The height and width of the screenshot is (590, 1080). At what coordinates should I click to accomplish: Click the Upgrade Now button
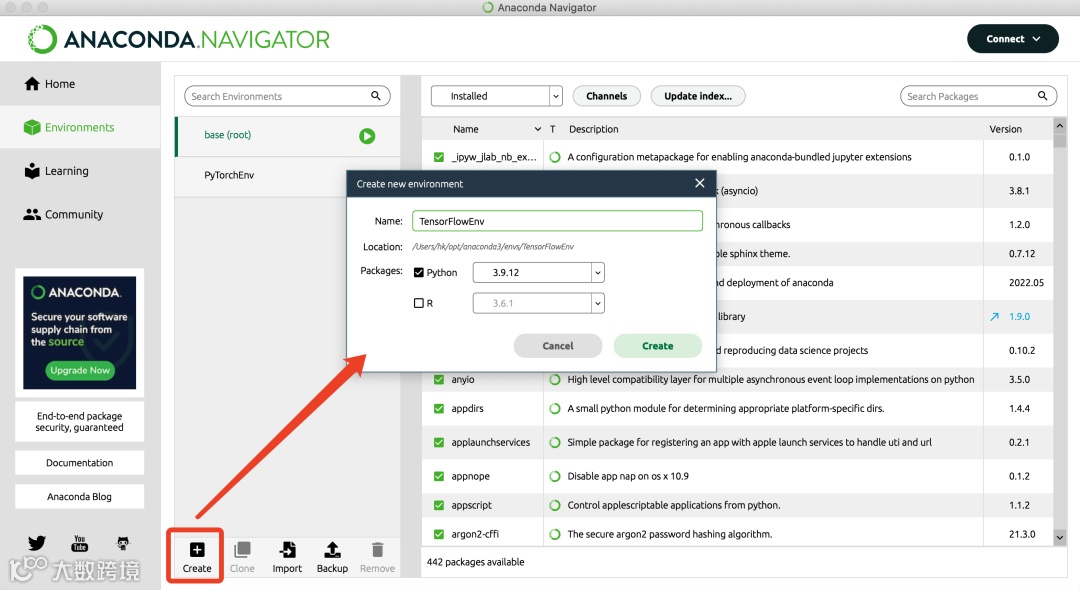pyautogui.click(x=80, y=370)
